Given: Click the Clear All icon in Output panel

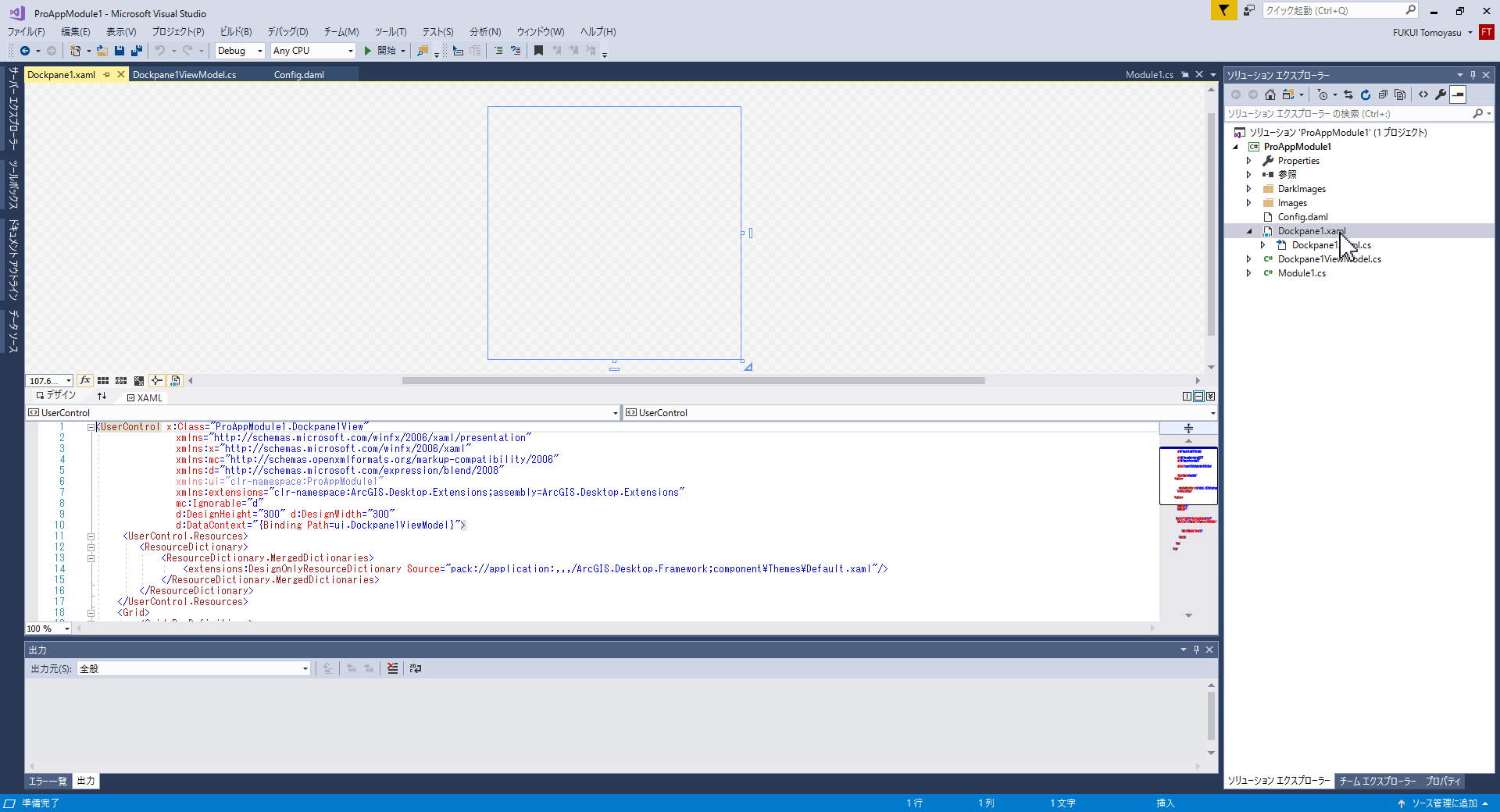Looking at the screenshot, I should coord(392,668).
